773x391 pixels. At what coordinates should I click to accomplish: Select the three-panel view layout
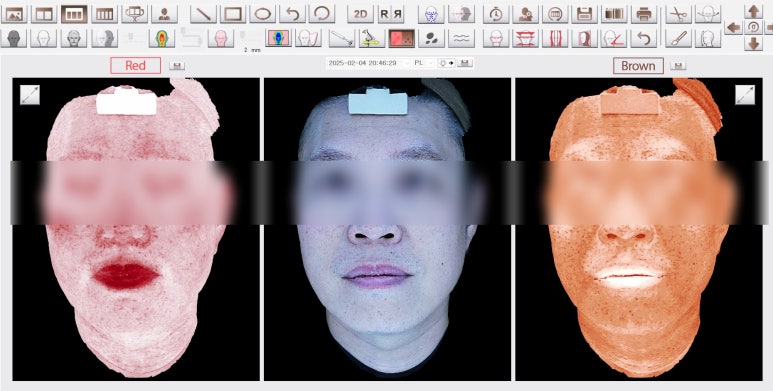pyautogui.click(x=74, y=14)
